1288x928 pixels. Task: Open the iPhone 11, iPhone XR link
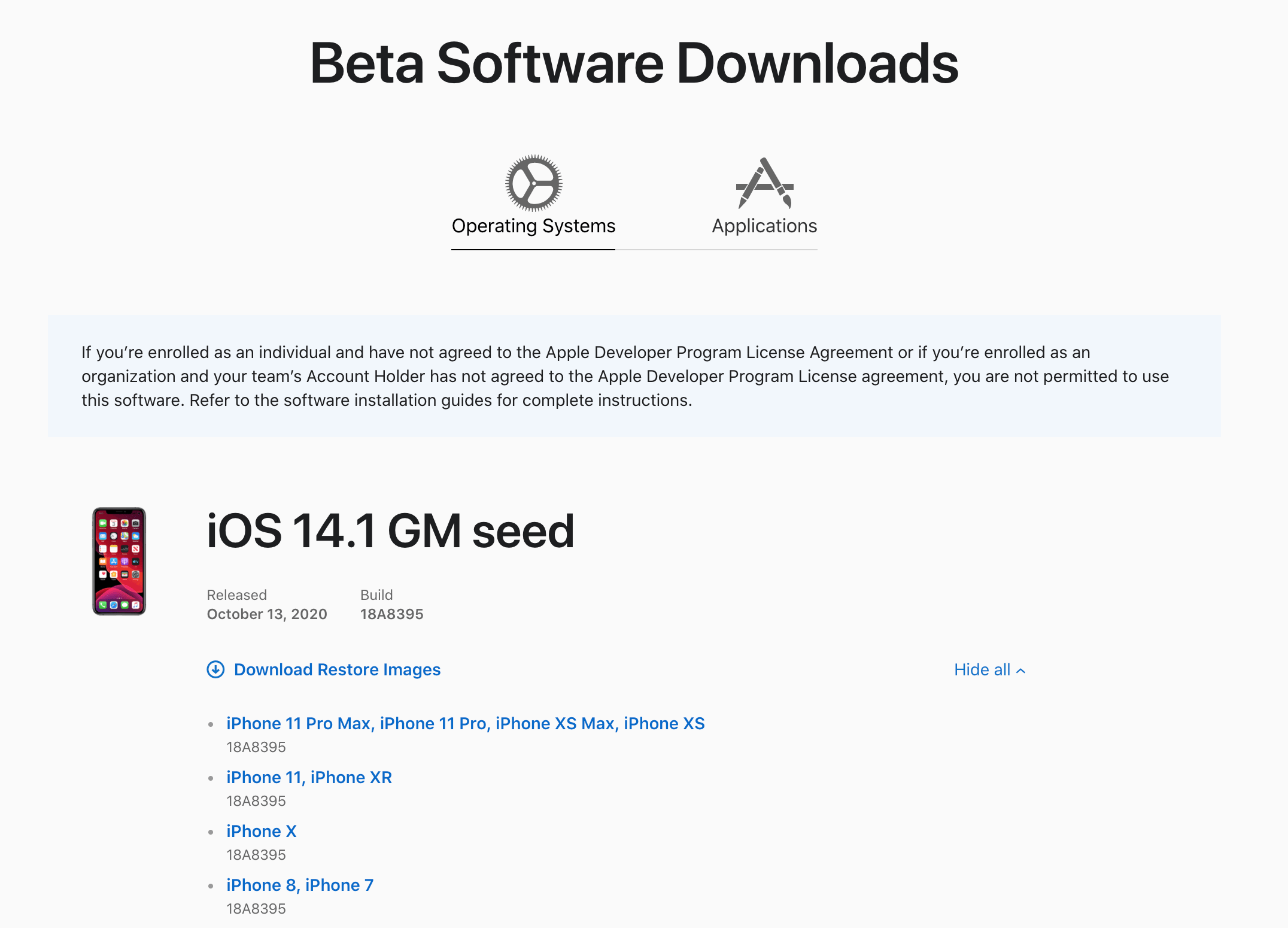309,777
